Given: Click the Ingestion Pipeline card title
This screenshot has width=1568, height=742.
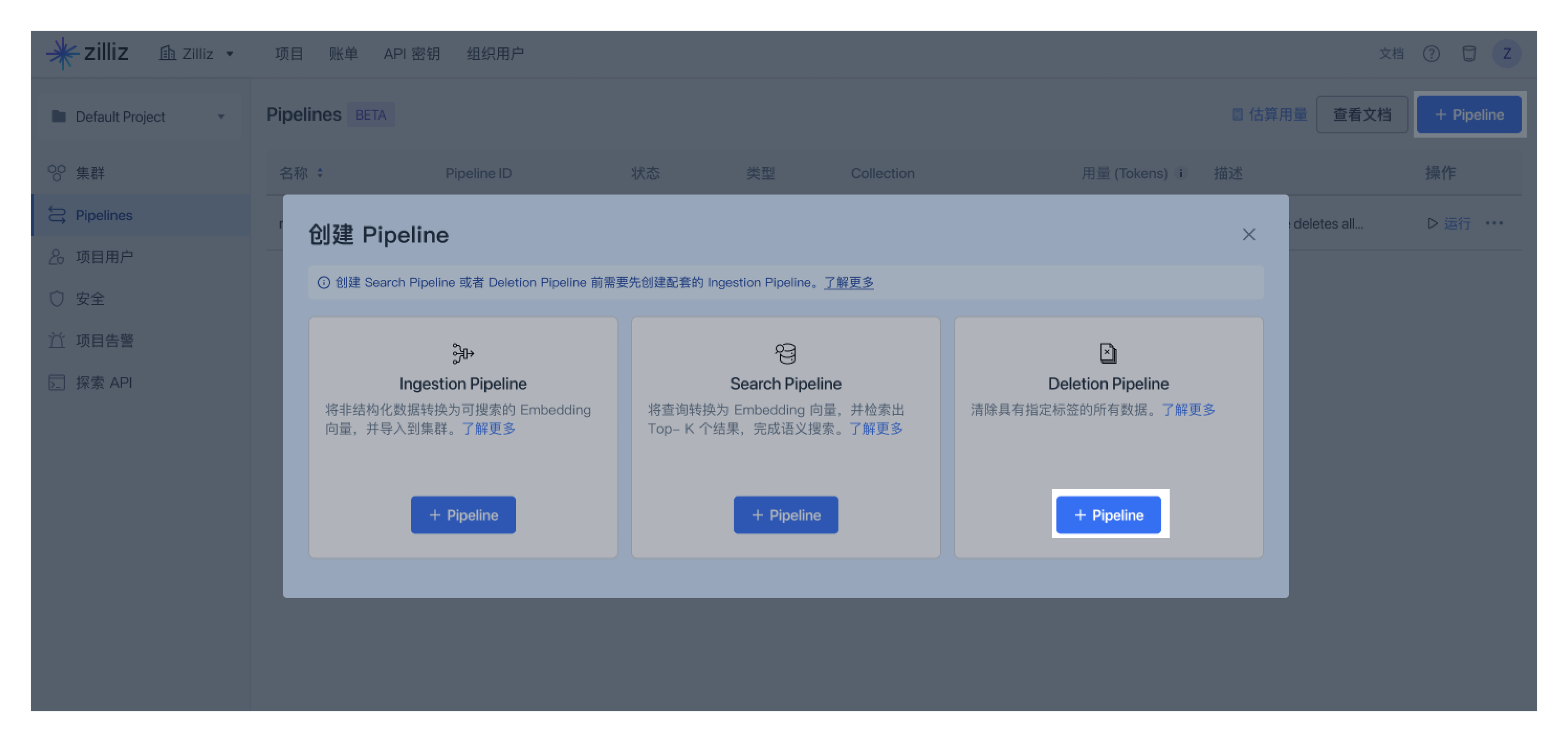Looking at the screenshot, I should (x=462, y=383).
